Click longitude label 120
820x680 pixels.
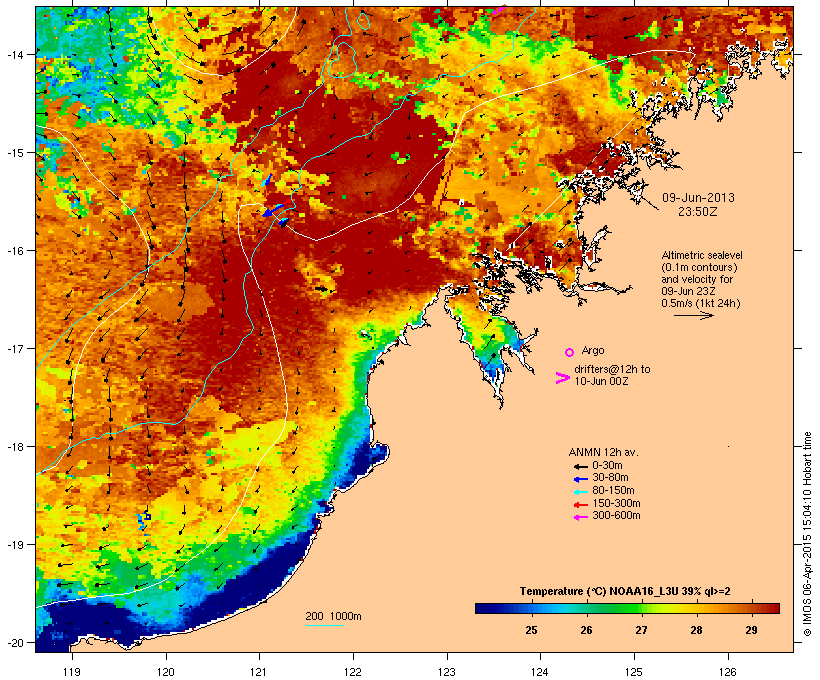(x=166, y=672)
